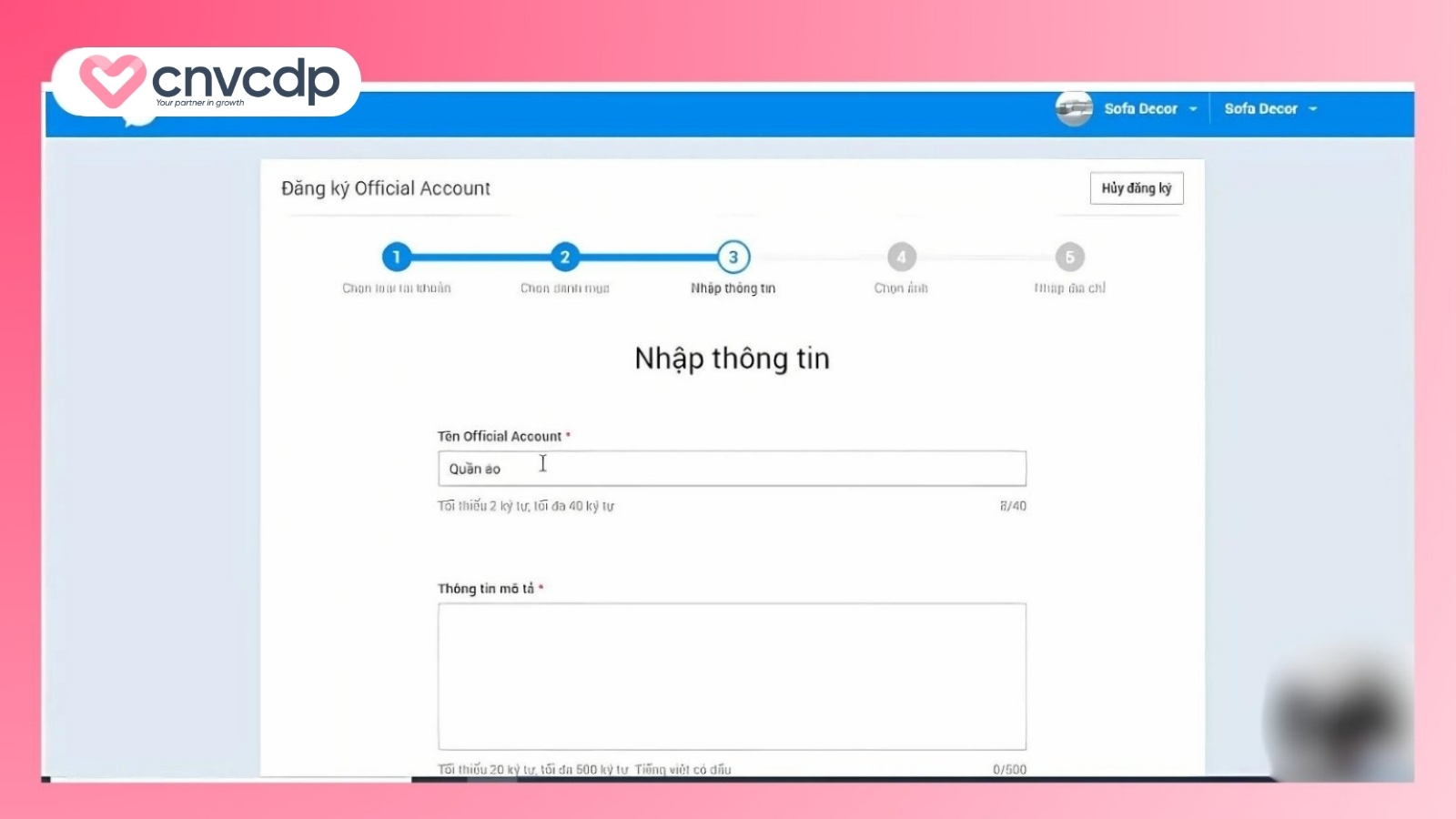This screenshot has height=819, width=1456.
Task: Click the Nhập thông tin step label
Action: 733,288
